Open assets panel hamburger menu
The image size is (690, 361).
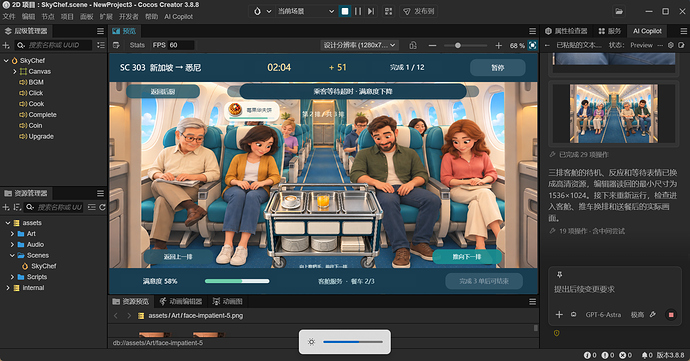tap(100, 193)
